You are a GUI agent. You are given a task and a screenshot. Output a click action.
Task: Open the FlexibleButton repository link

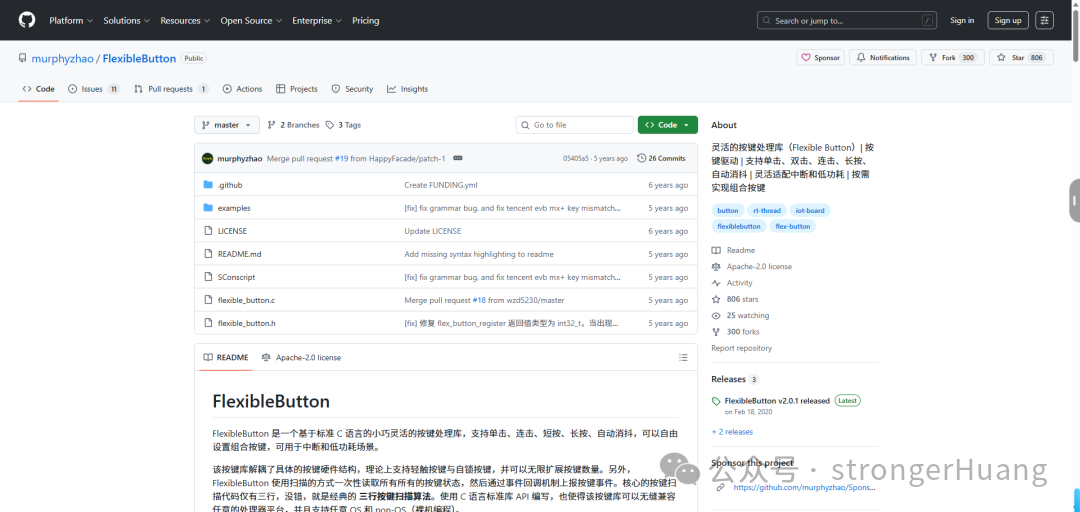(x=139, y=59)
